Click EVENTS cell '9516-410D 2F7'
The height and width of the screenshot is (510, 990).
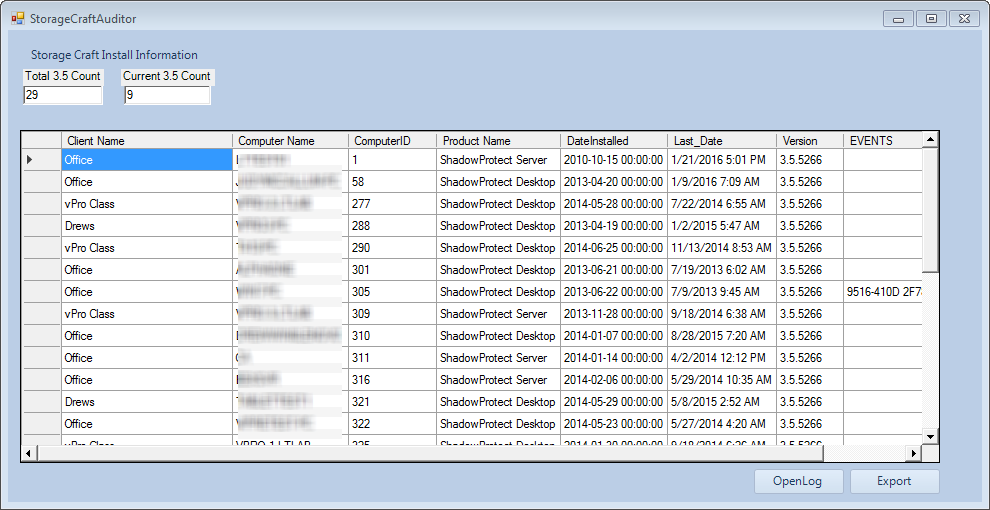883,292
